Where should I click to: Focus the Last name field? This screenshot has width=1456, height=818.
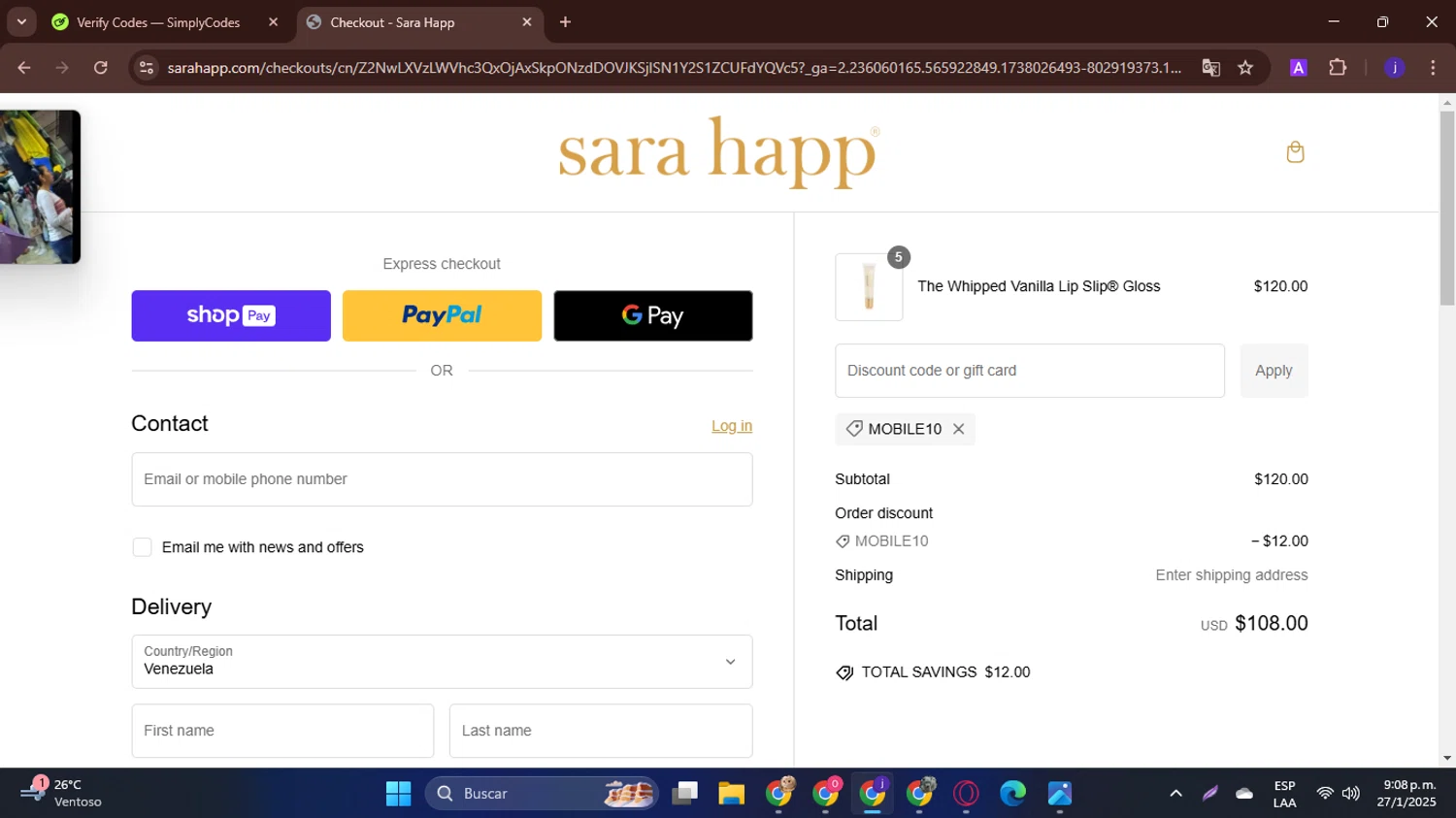click(601, 731)
